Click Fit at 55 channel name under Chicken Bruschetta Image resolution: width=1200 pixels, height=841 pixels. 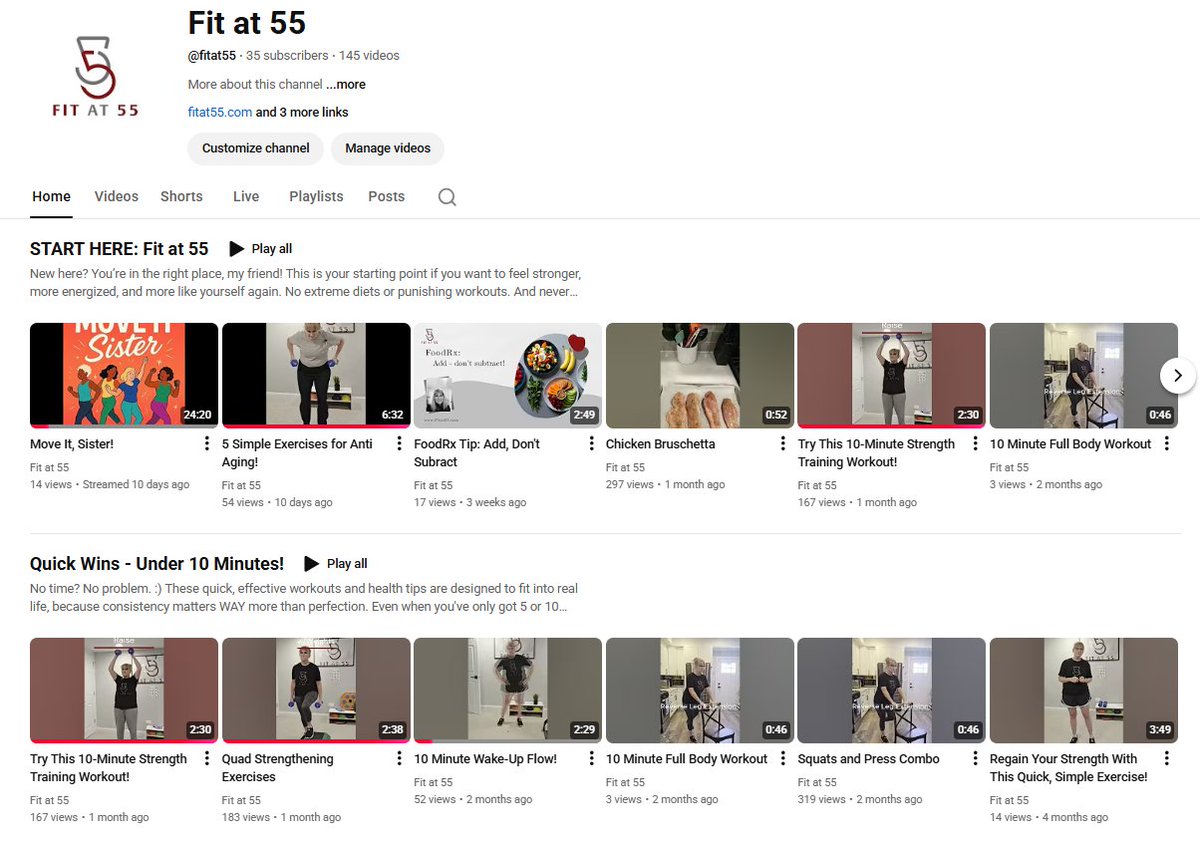[x=625, y=468]
